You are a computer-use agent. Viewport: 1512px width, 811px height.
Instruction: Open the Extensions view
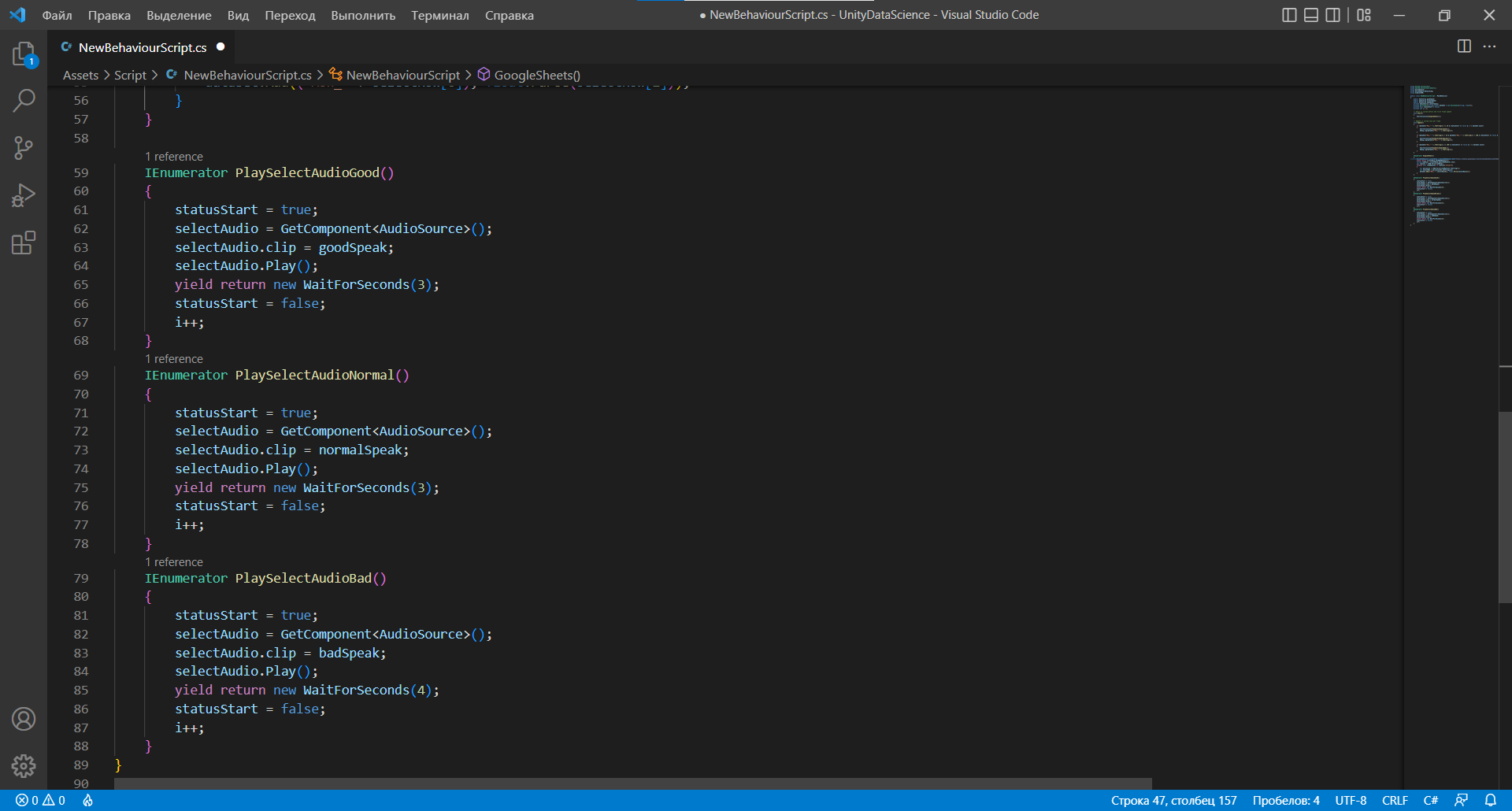[24, 243]
